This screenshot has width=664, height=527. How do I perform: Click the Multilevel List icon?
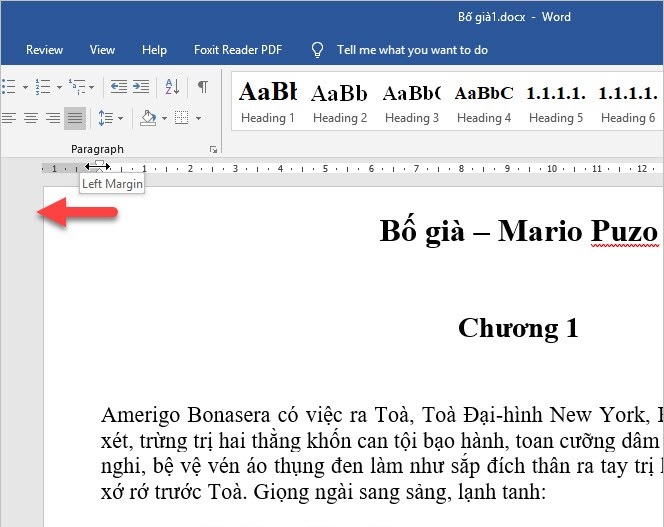pos(77,87)
